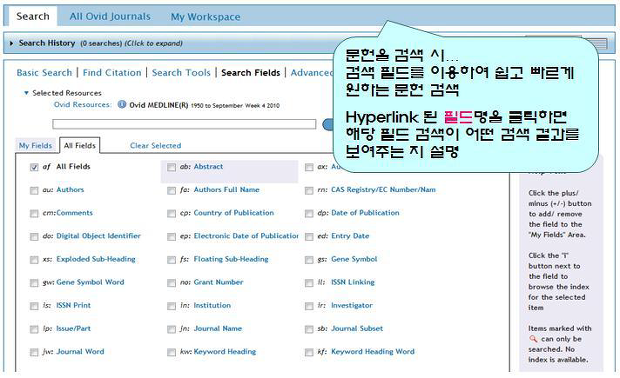Open Advanced search link
Screen dimensions: 620x378
pos(312,73)
